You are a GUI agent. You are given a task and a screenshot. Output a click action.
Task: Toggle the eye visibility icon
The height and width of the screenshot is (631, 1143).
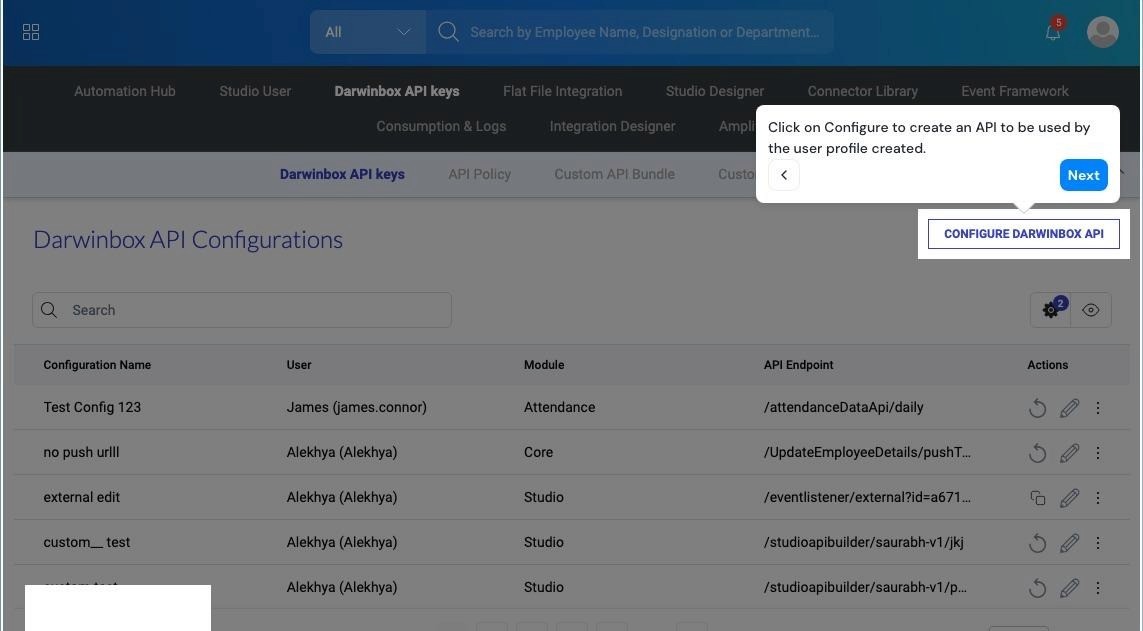click(x=1091, y=310)
